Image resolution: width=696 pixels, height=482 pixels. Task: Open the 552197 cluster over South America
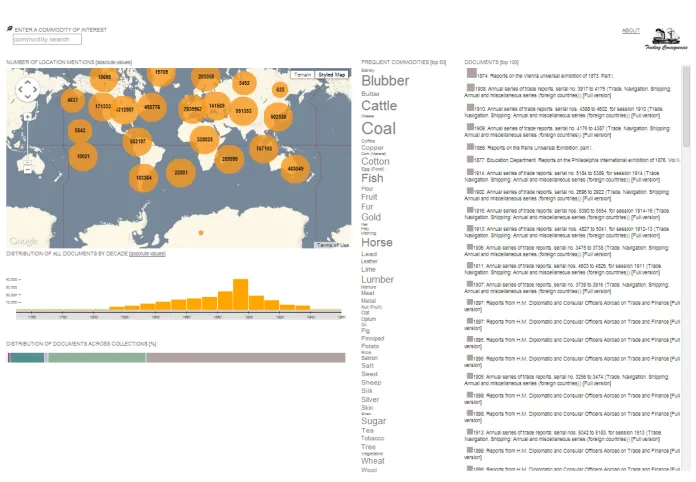(x=138, y=142)
